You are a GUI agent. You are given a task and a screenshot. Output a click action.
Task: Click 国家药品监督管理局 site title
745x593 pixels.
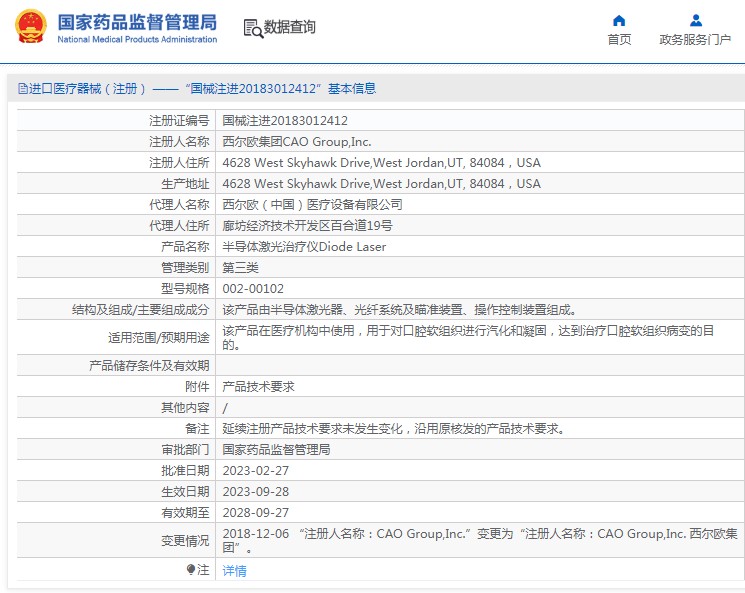[x=137, y=22]
